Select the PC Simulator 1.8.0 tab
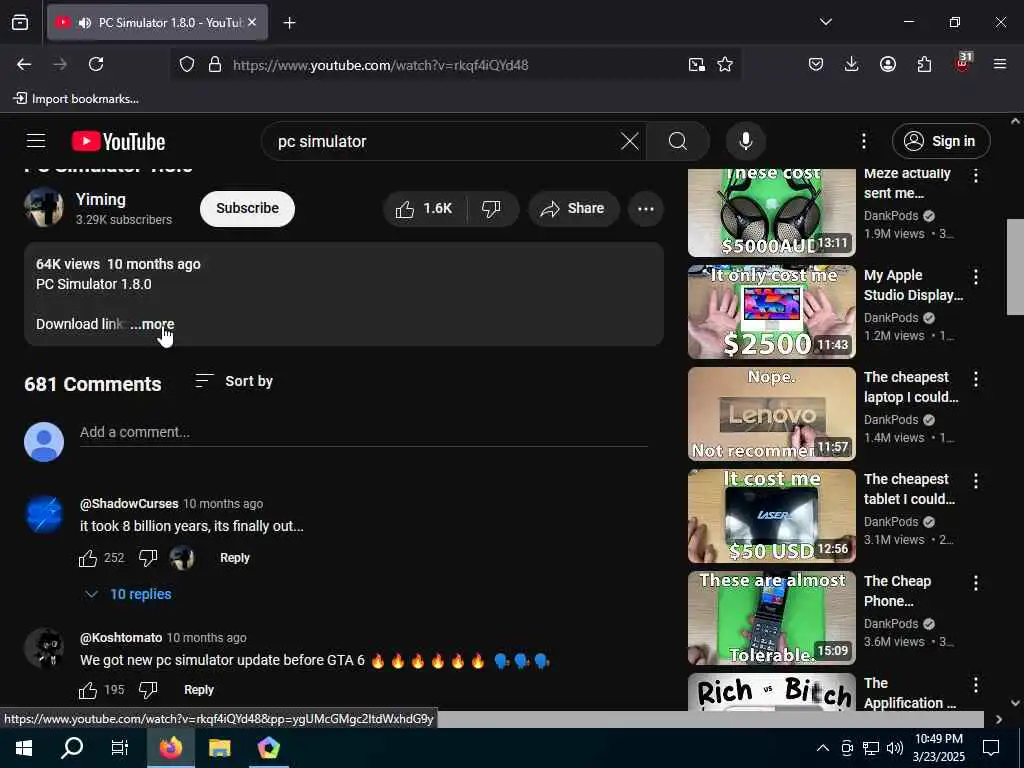The width and height of the screenshot is (1024, 768). click(x=157, y=23)
